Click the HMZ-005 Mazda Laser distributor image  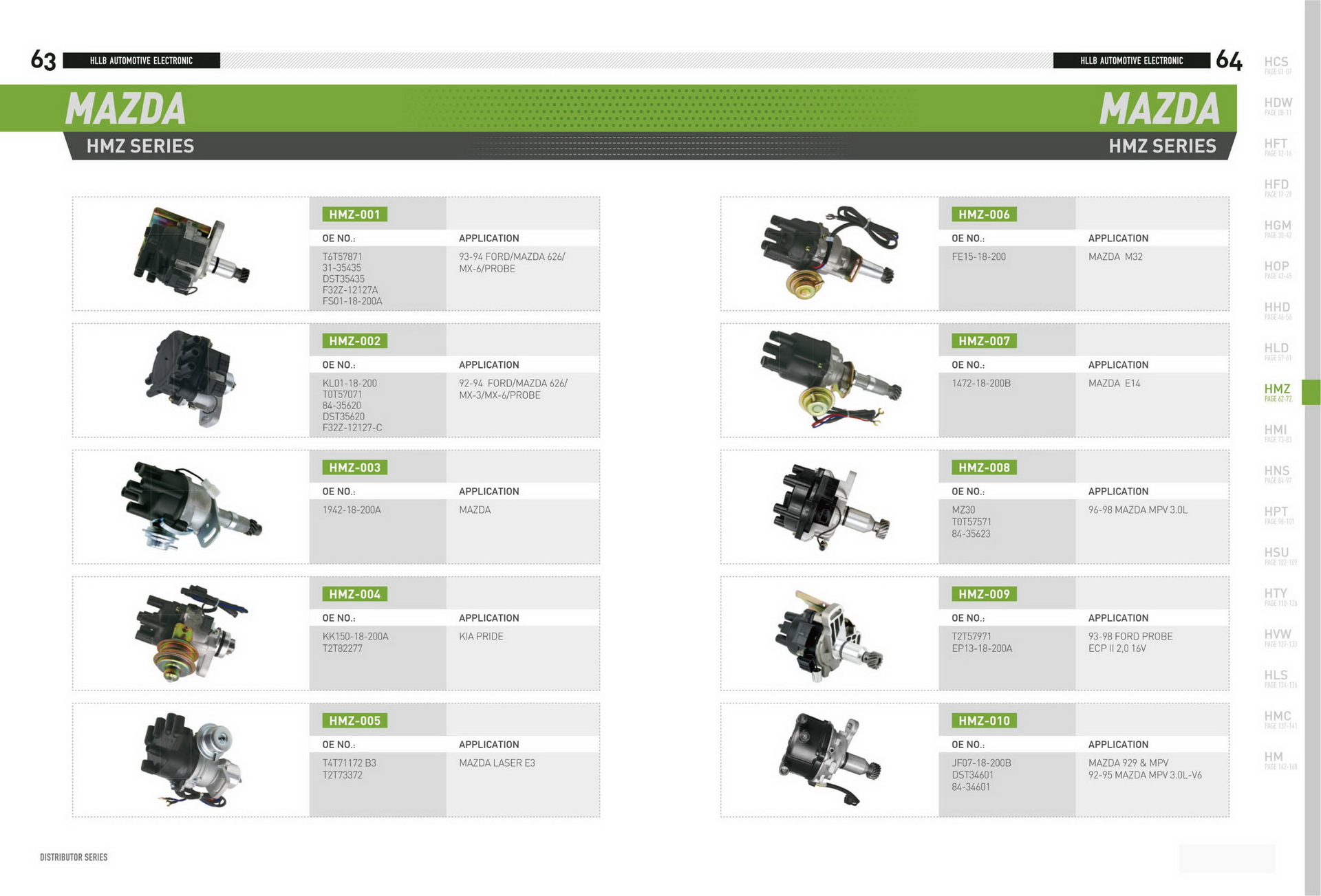(191, 759)
